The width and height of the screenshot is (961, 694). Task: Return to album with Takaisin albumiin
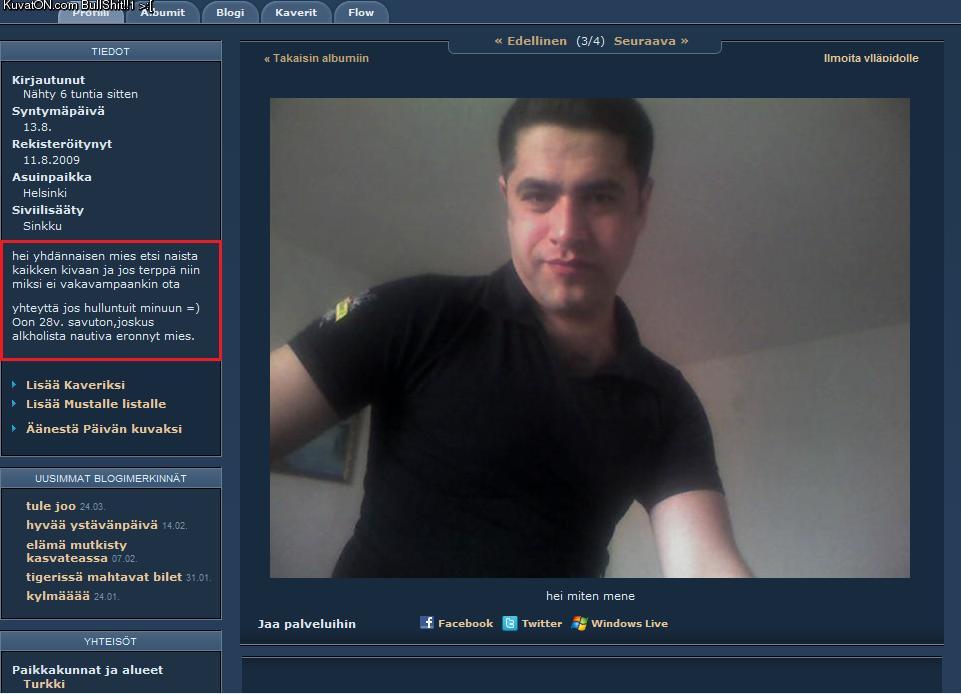click(x=316, y=58)
